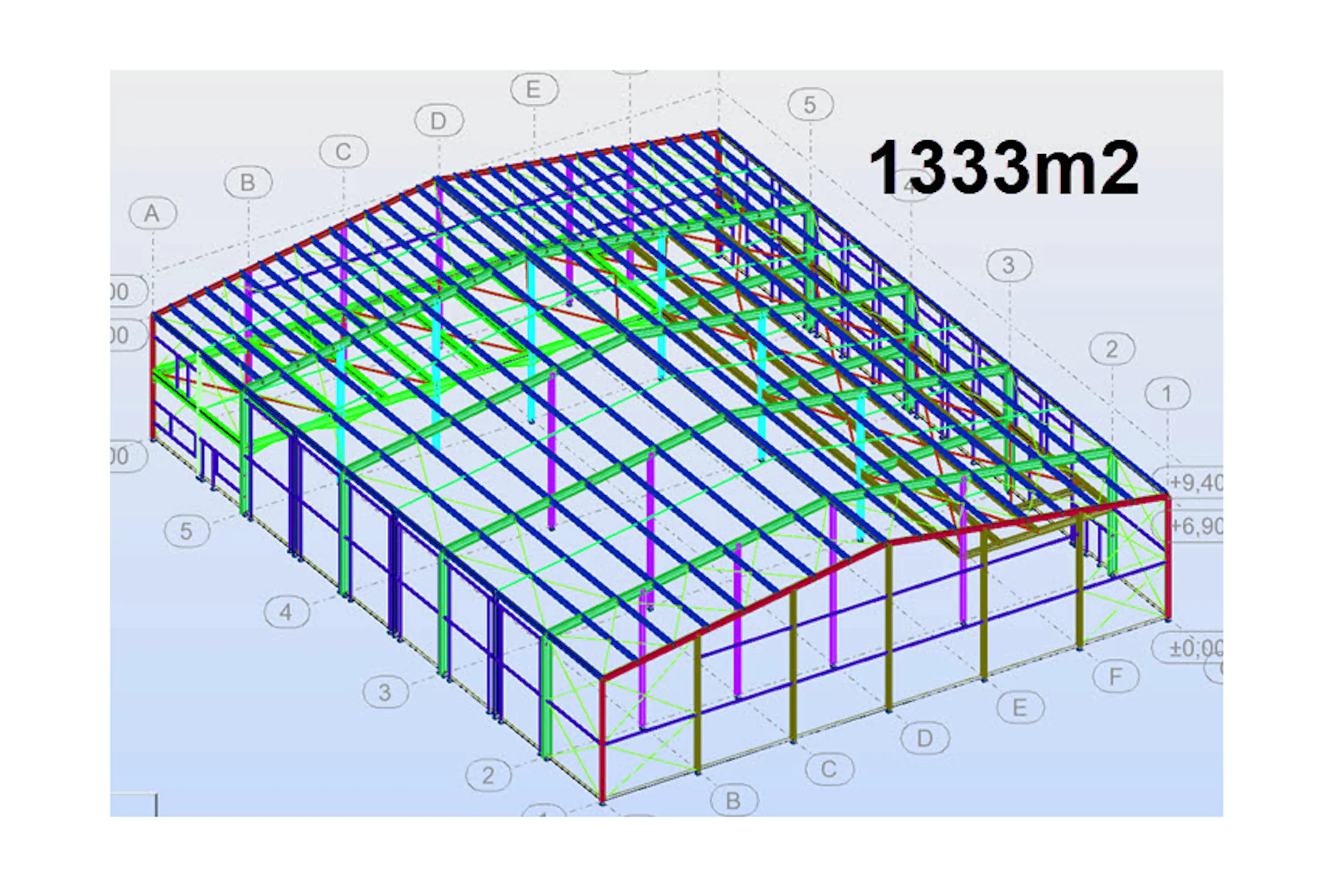Screen dimensions: 1335x896
Task: Select grid bubble B near the top left
Action: click(249, 183)
